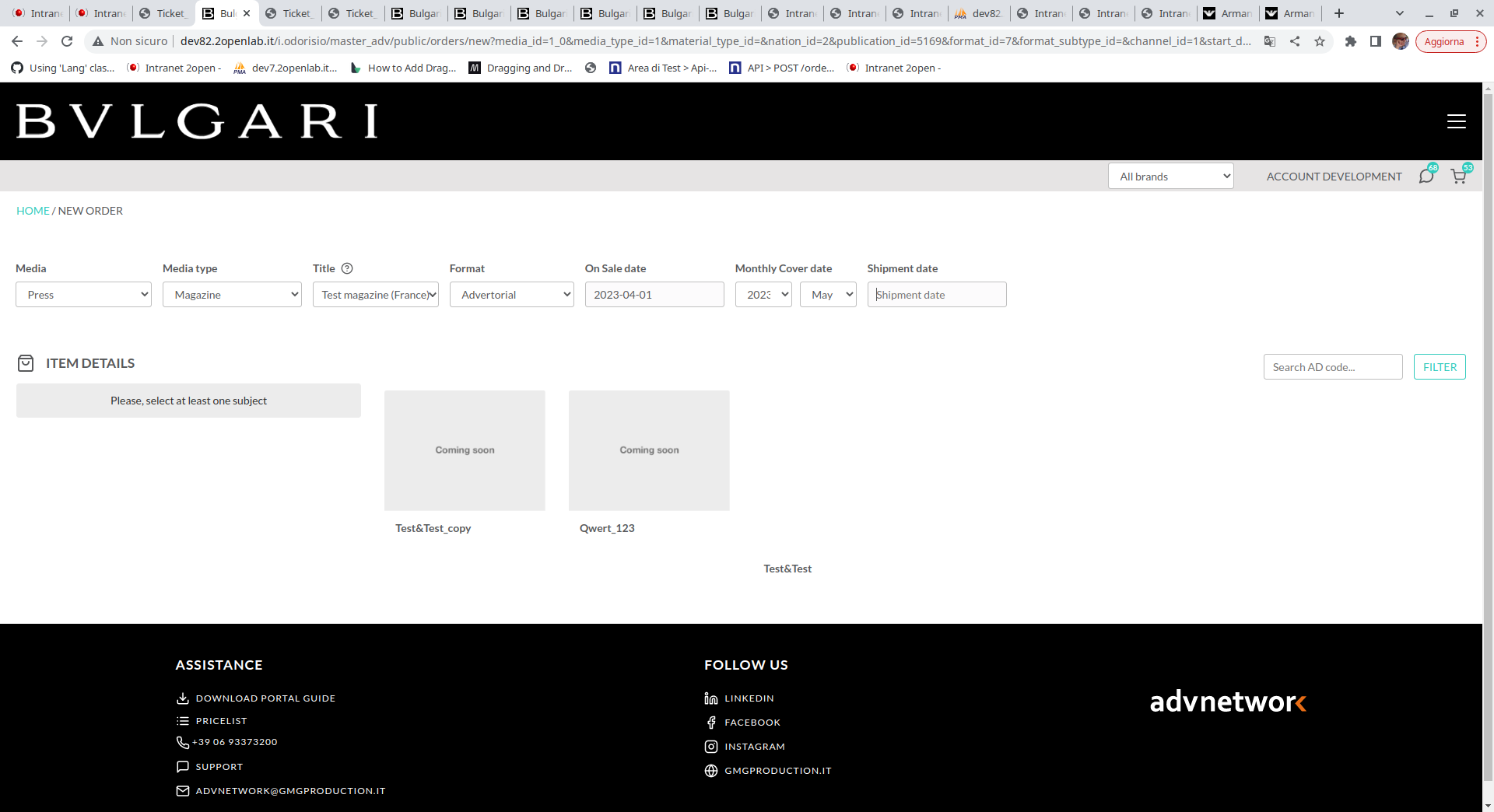Expand the Media dropdown
1494x812 pixels.
(x=83, y=295)
